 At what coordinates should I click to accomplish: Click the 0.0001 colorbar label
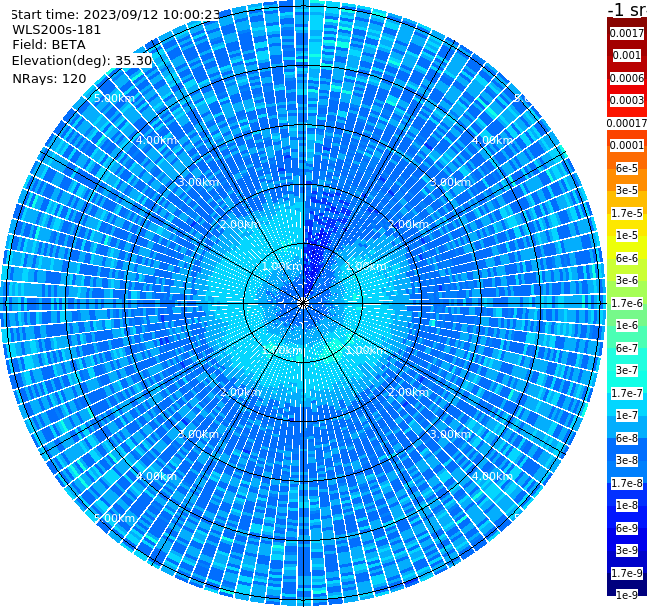coord(627,145)
